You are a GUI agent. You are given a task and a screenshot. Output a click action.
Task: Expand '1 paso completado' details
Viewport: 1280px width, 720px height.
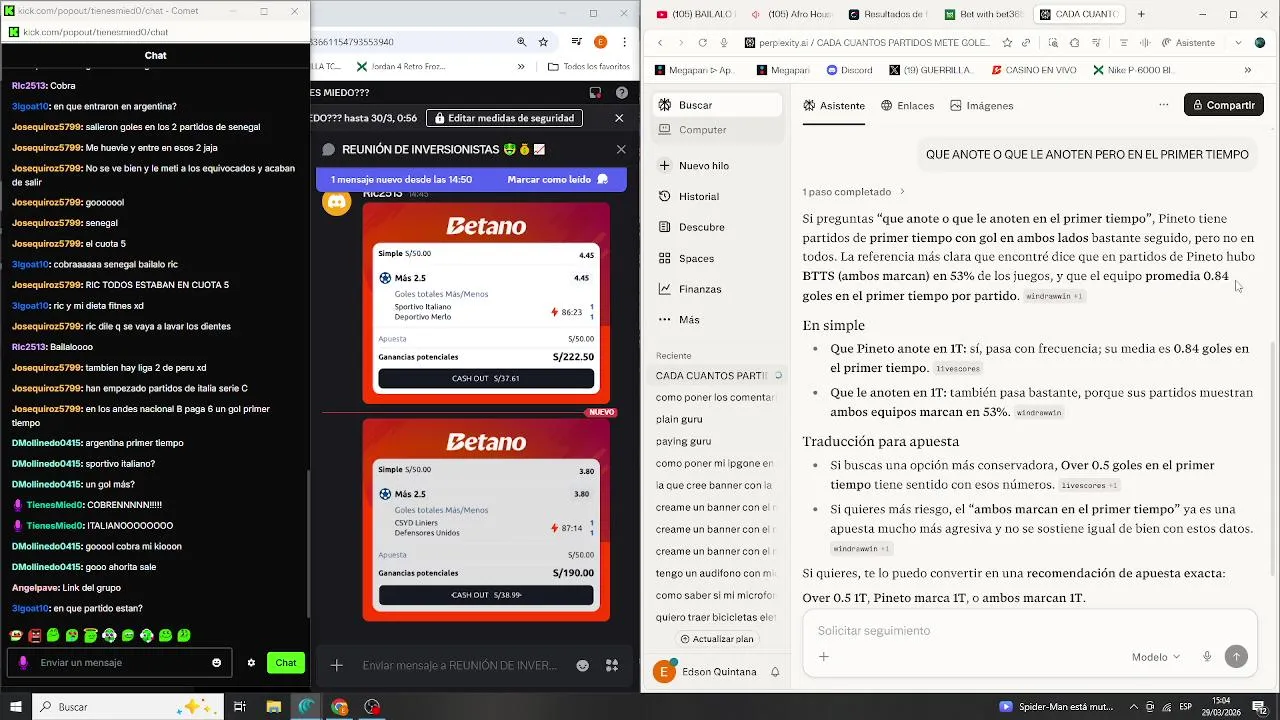tap(853, 191)
